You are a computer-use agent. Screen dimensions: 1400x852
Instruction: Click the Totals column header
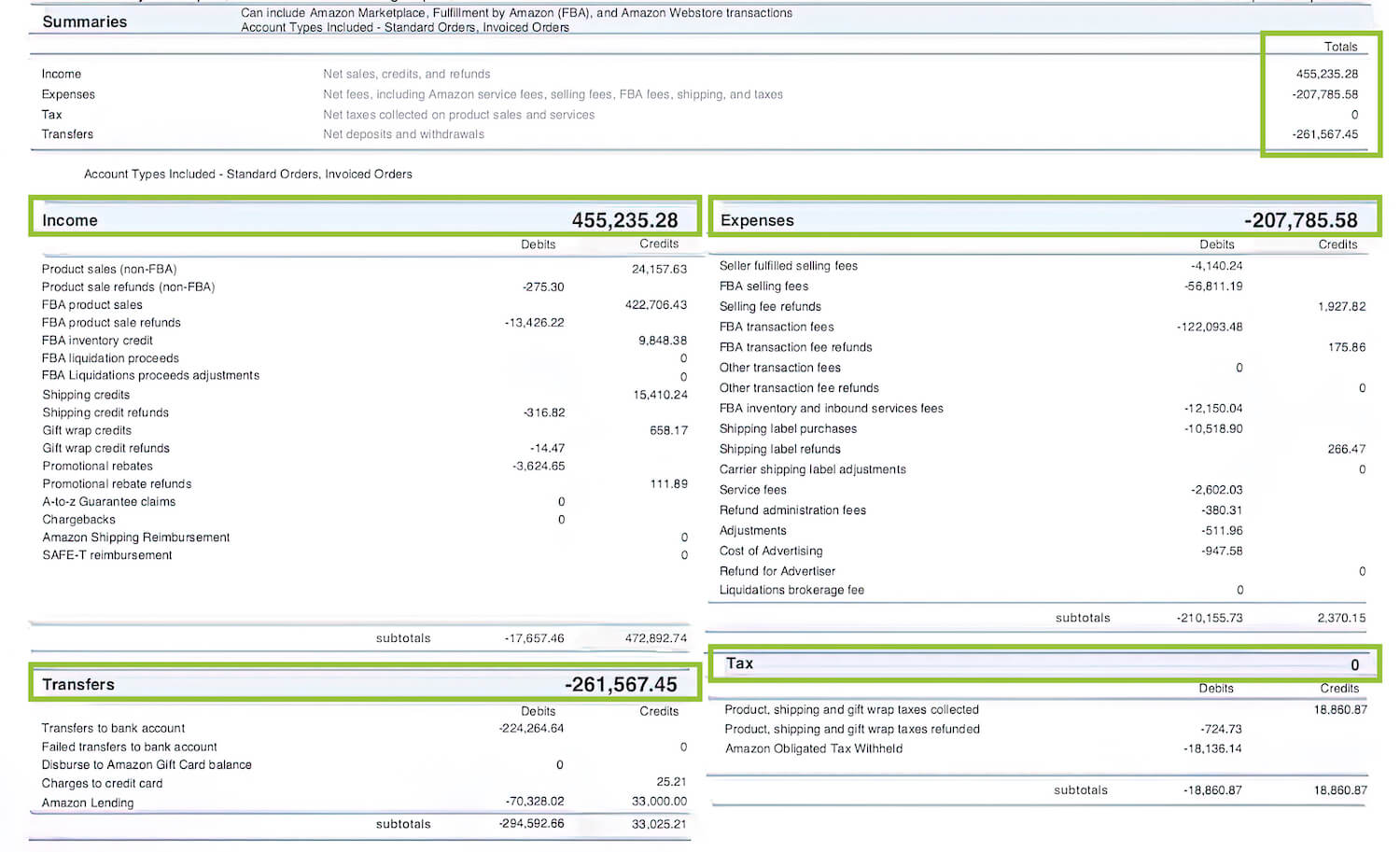pos(1340,47)
